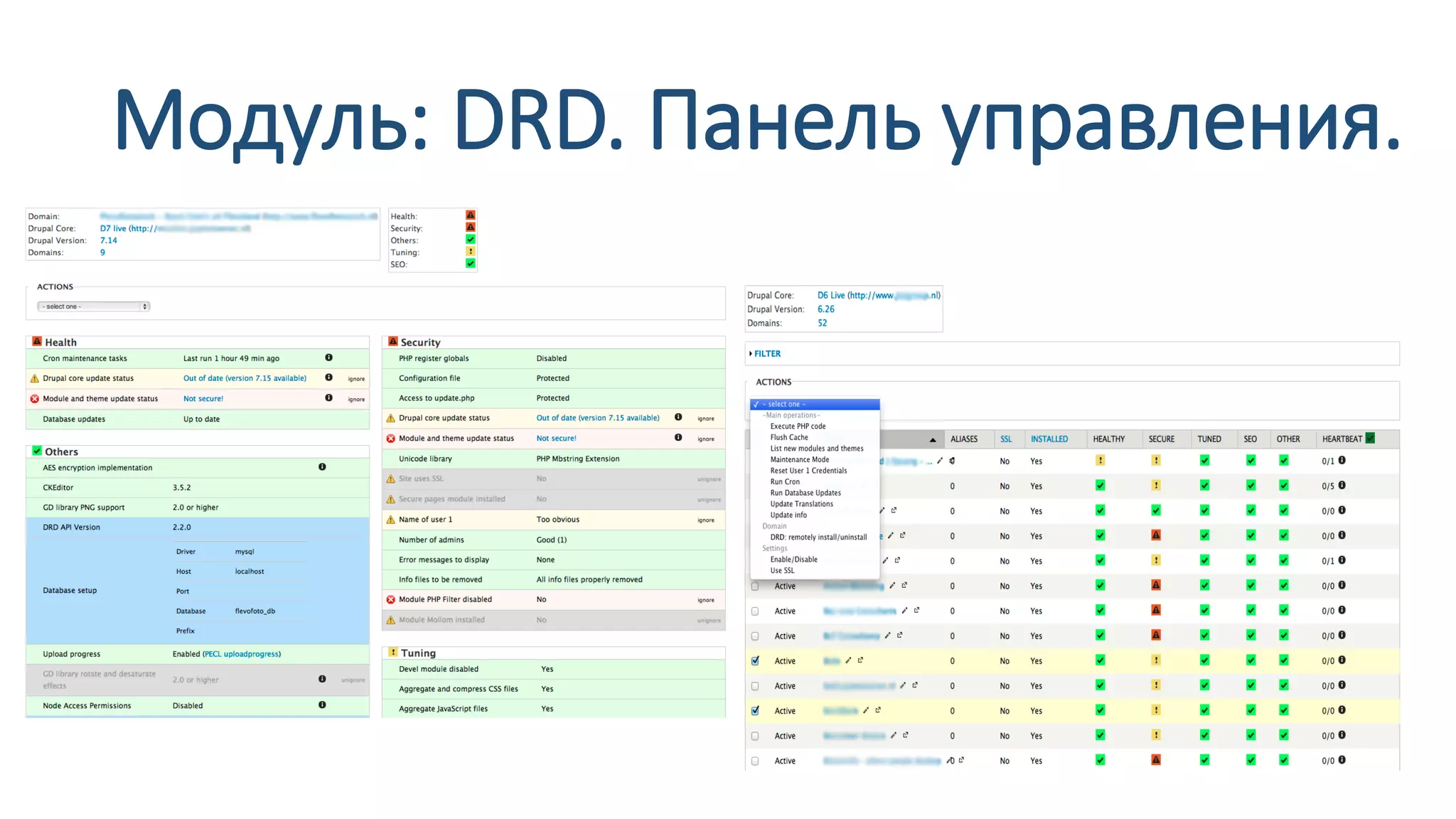1456x819 pixels.
Task: Open info icon for Health module and theme update status
Action: coord(328,398)
